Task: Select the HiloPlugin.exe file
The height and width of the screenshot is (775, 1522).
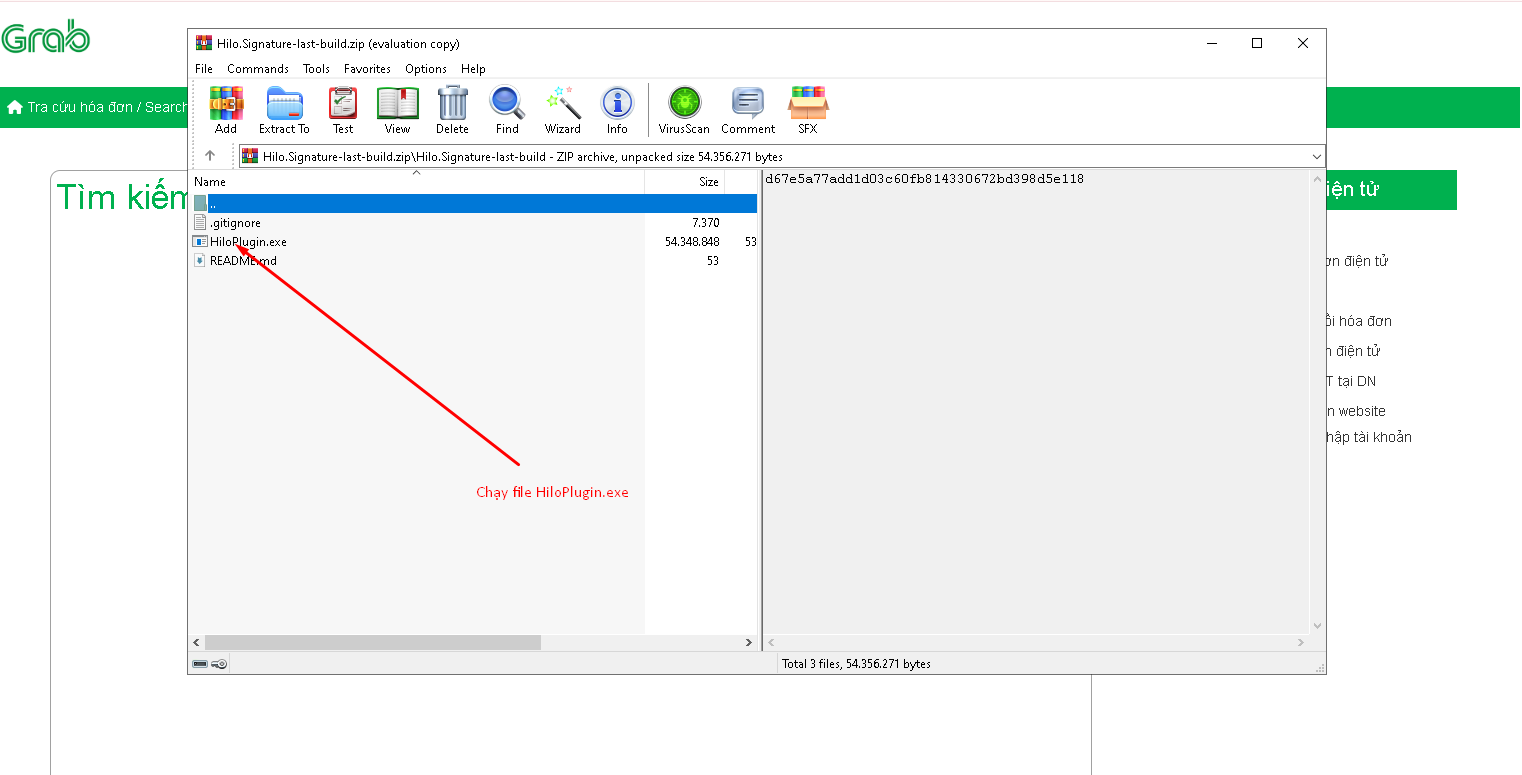Action: (248, 242)
